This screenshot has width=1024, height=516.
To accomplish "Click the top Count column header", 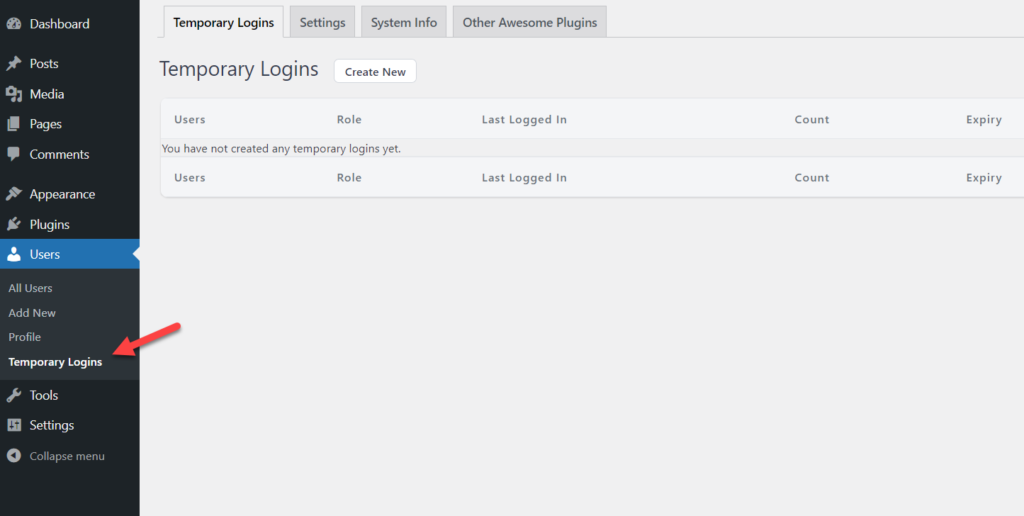I will tap(812, 120).
